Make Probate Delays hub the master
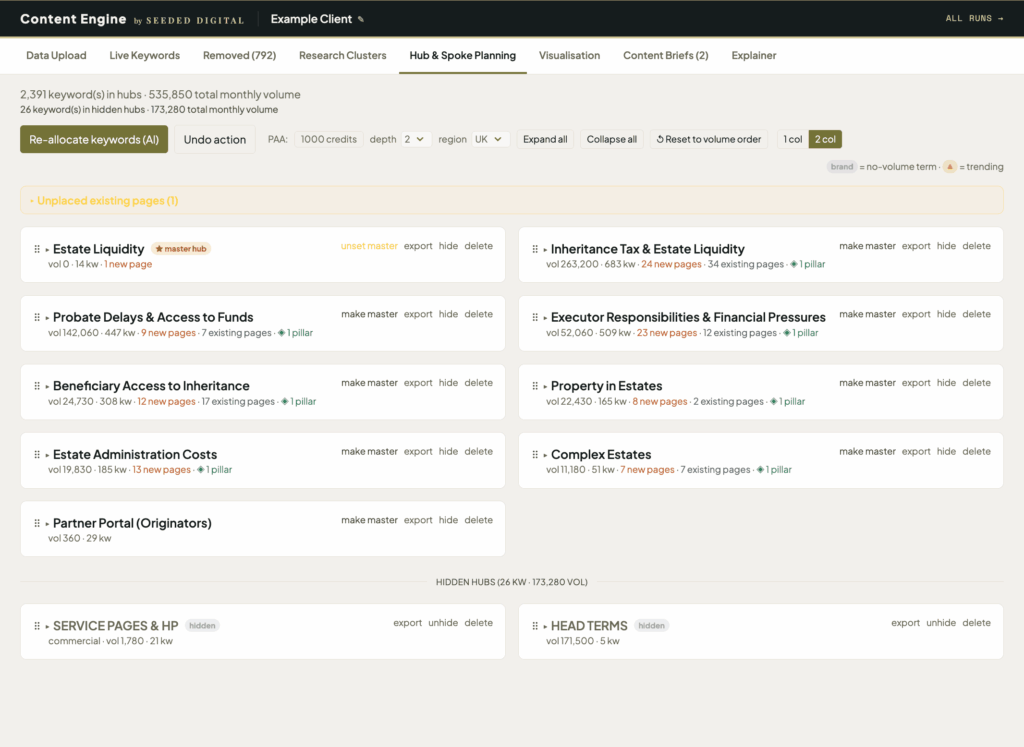1024x747 pixels. pyautogui.click(x=369, y=315)
